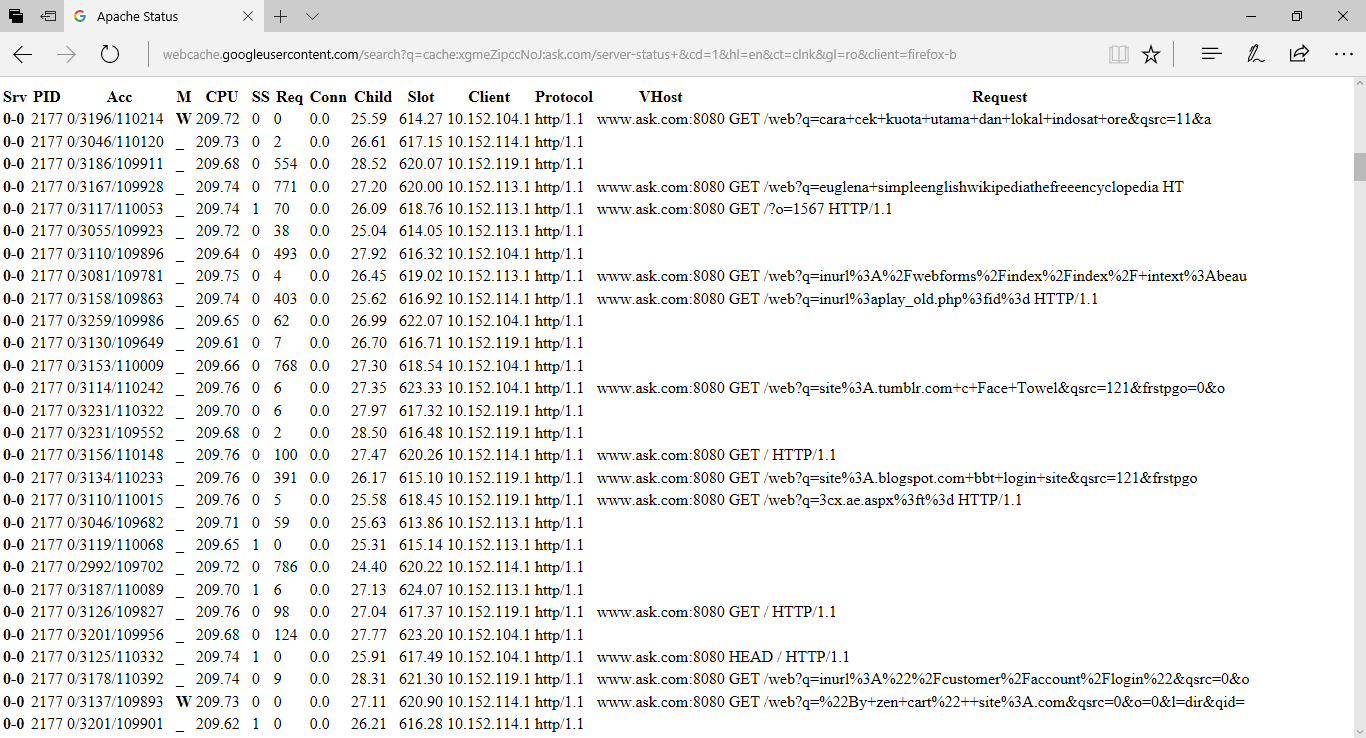
Task: Click the Child column header
Action: pos(373,97)
